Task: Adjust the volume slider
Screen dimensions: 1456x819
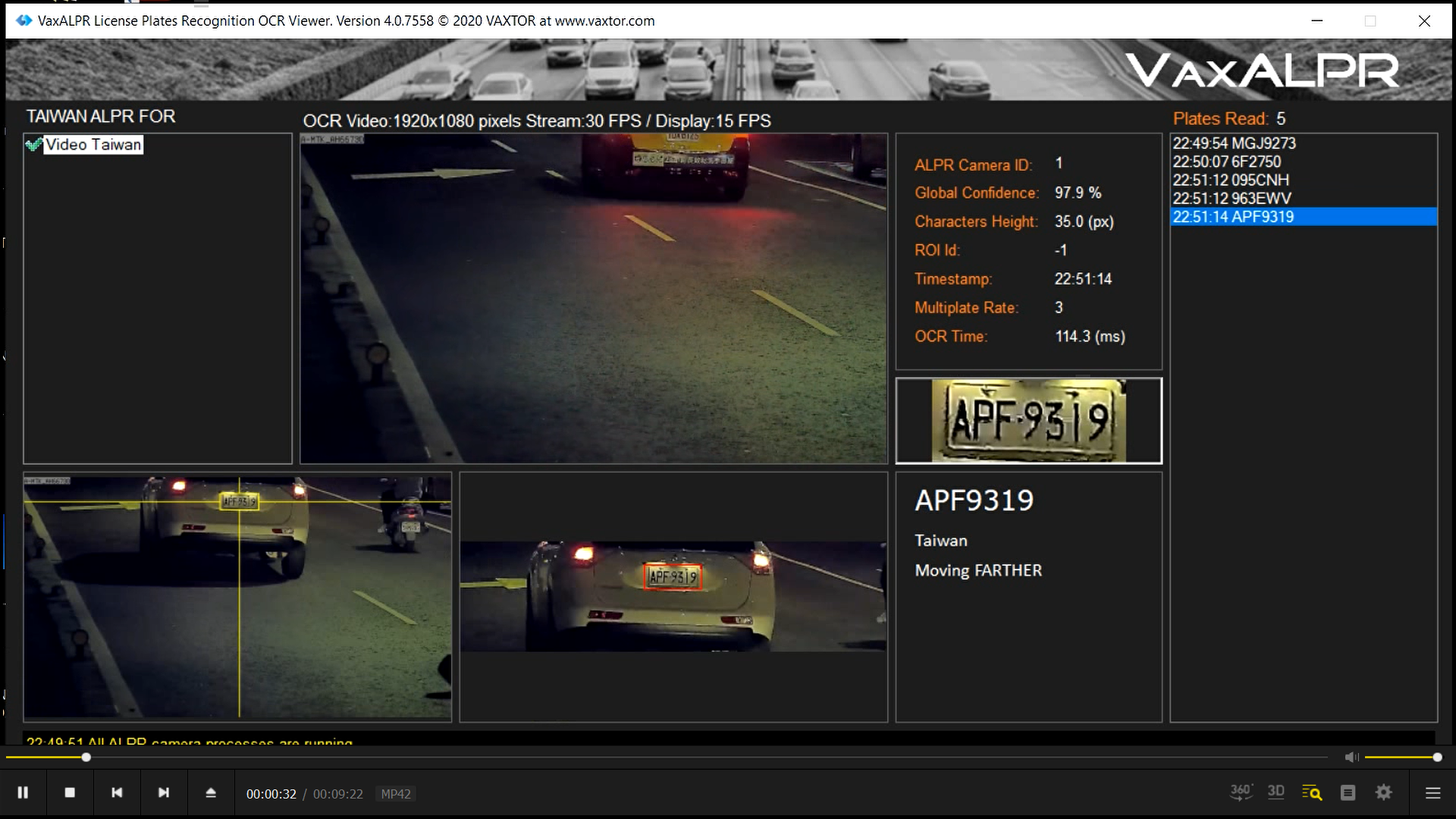Action: tap(1401, 757)
